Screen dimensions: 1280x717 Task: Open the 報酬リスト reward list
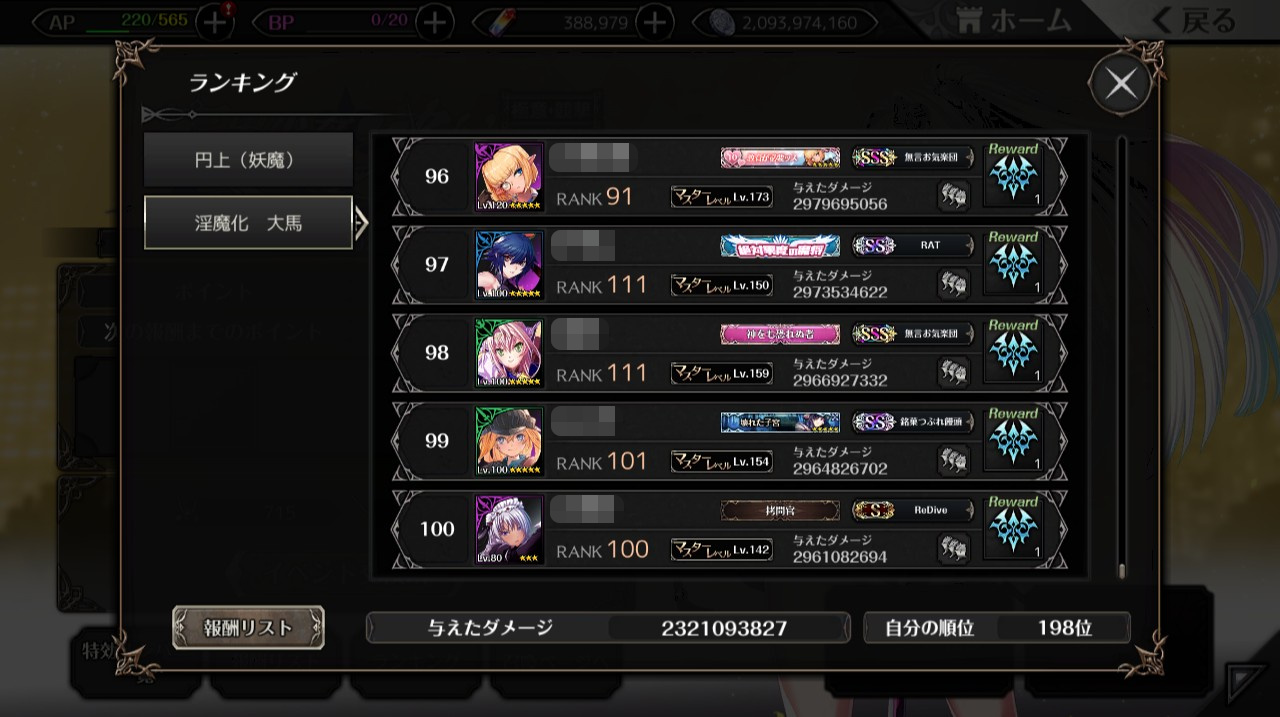248,627
